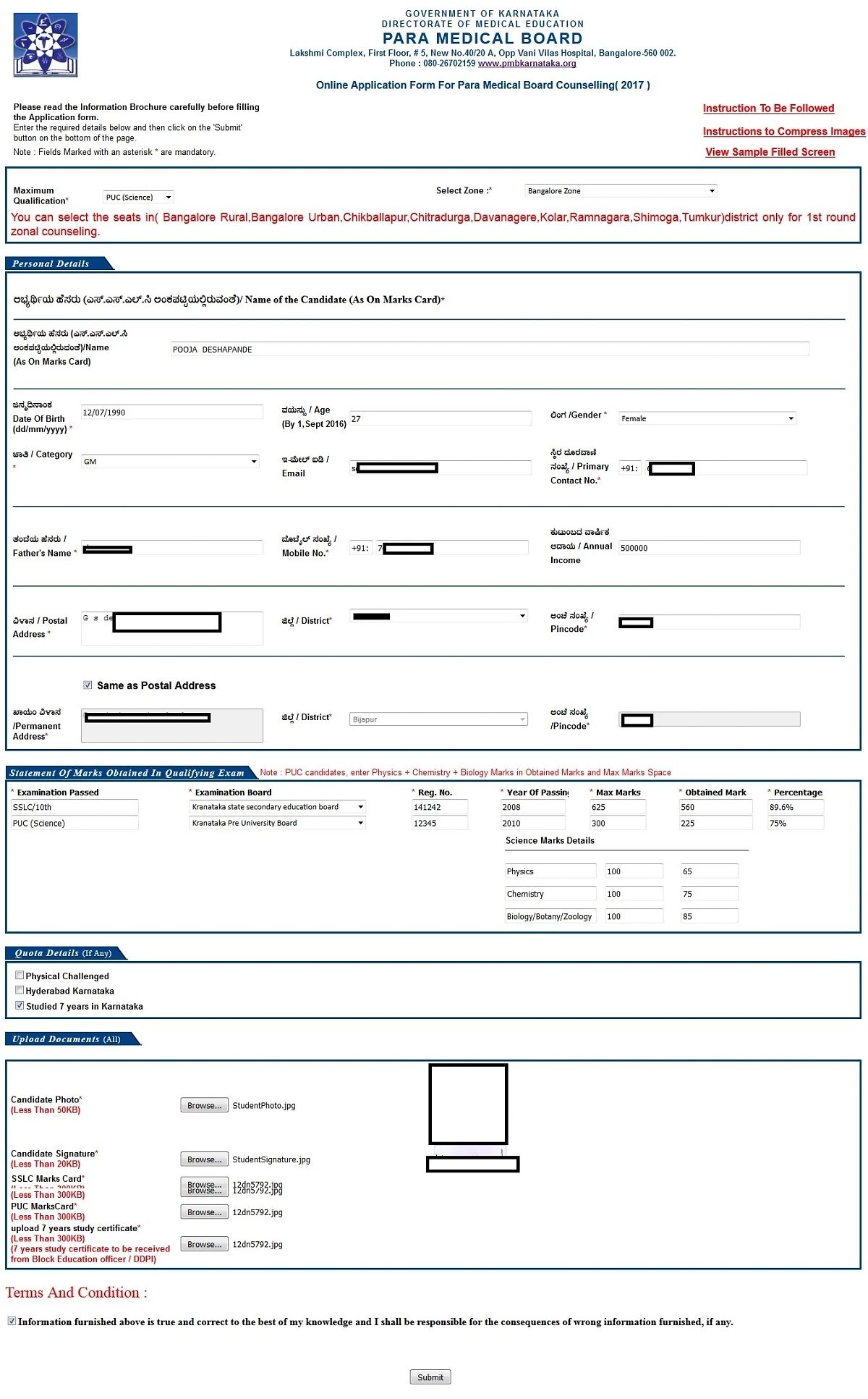Screen dimensions: 868x1399
Task: Click the Para Medical Board logo
Action: 46,45
